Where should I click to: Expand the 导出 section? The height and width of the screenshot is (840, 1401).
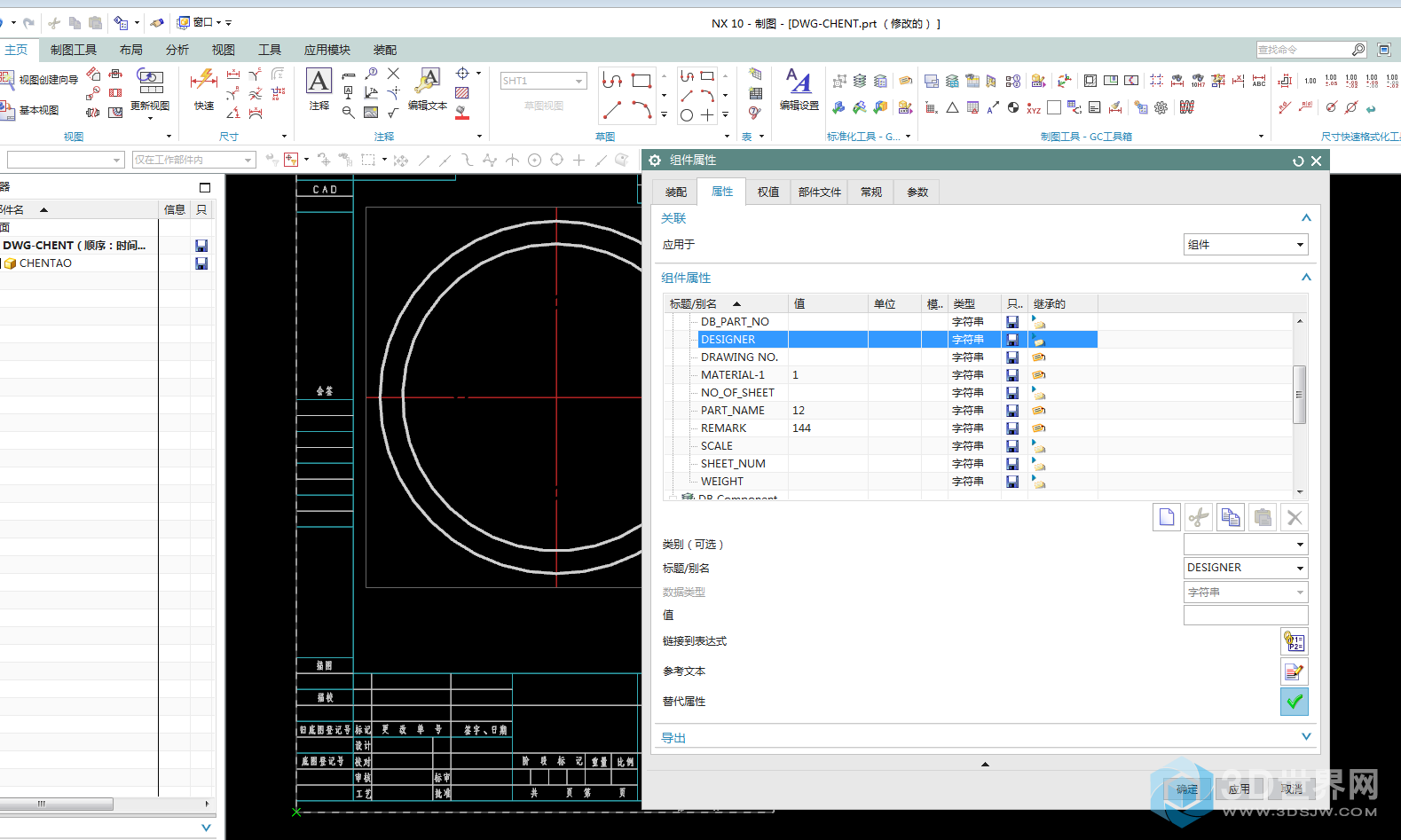[1306, 737]
